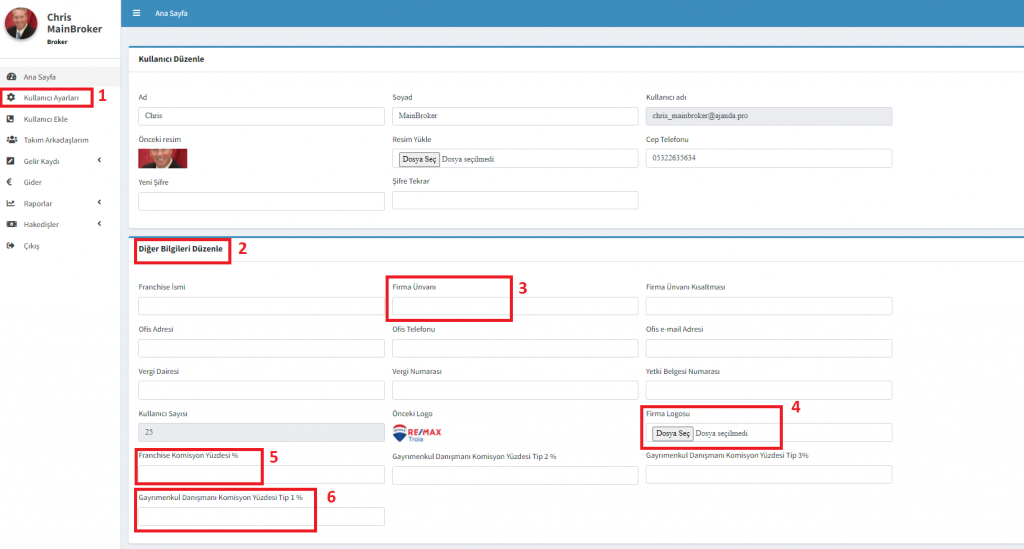This screenshot has width=1024, height=549.
Task: Click the RE/MAX Önceki Logo image
Action: [418, 432]
